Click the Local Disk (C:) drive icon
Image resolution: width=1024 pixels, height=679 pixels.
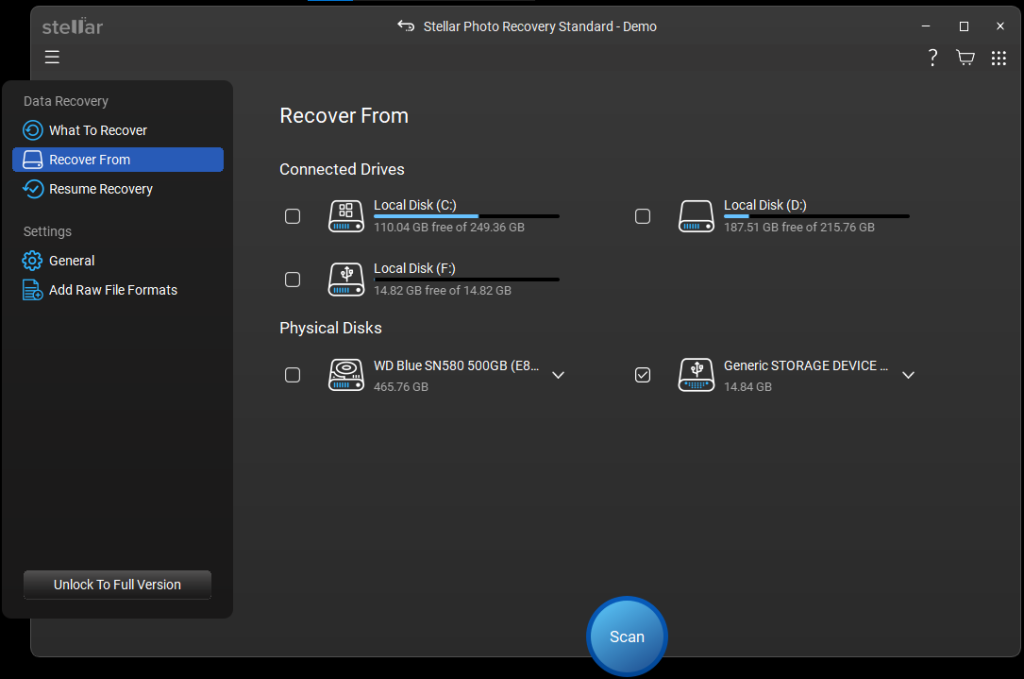click(x=346, y=216)
